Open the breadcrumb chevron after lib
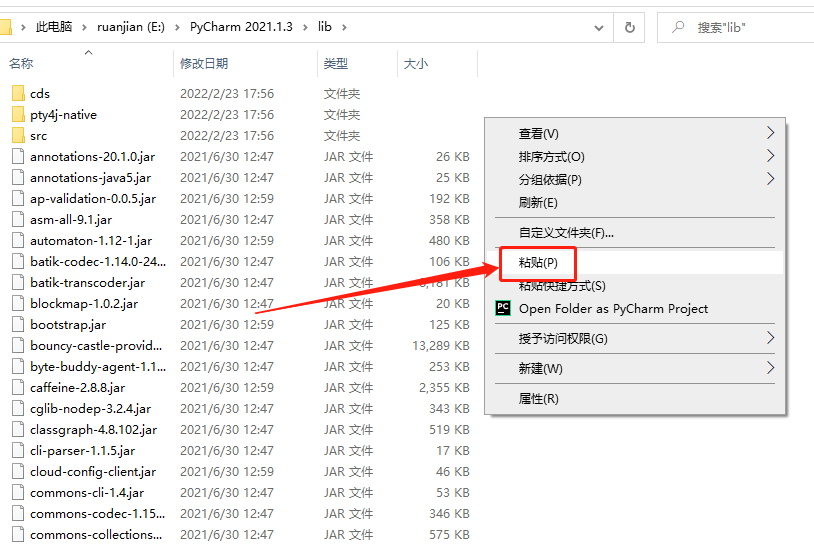Viewport: 814px width, 546px height. click(x=344, y=27)
